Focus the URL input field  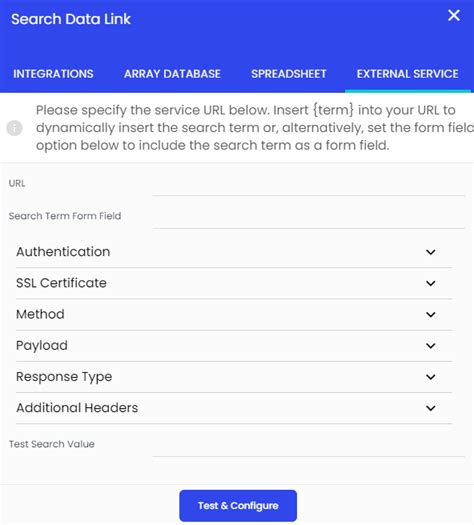tap(308, 188)
